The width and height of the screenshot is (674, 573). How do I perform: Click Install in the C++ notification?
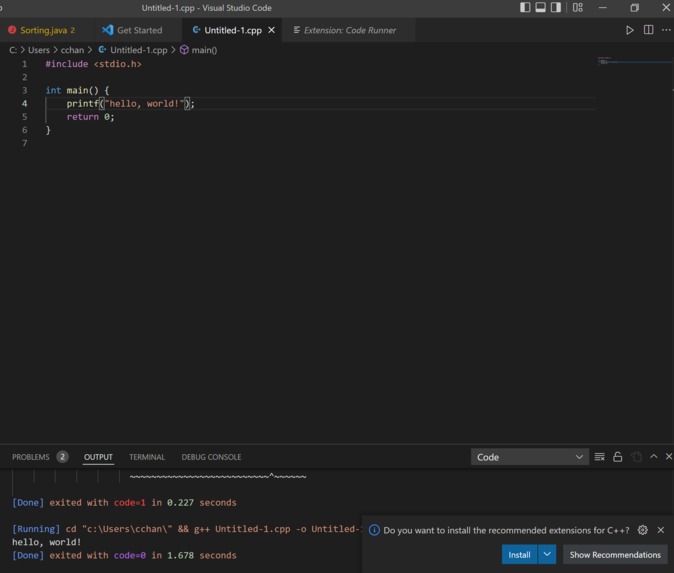pyautogui.click(x=519, y=555)
